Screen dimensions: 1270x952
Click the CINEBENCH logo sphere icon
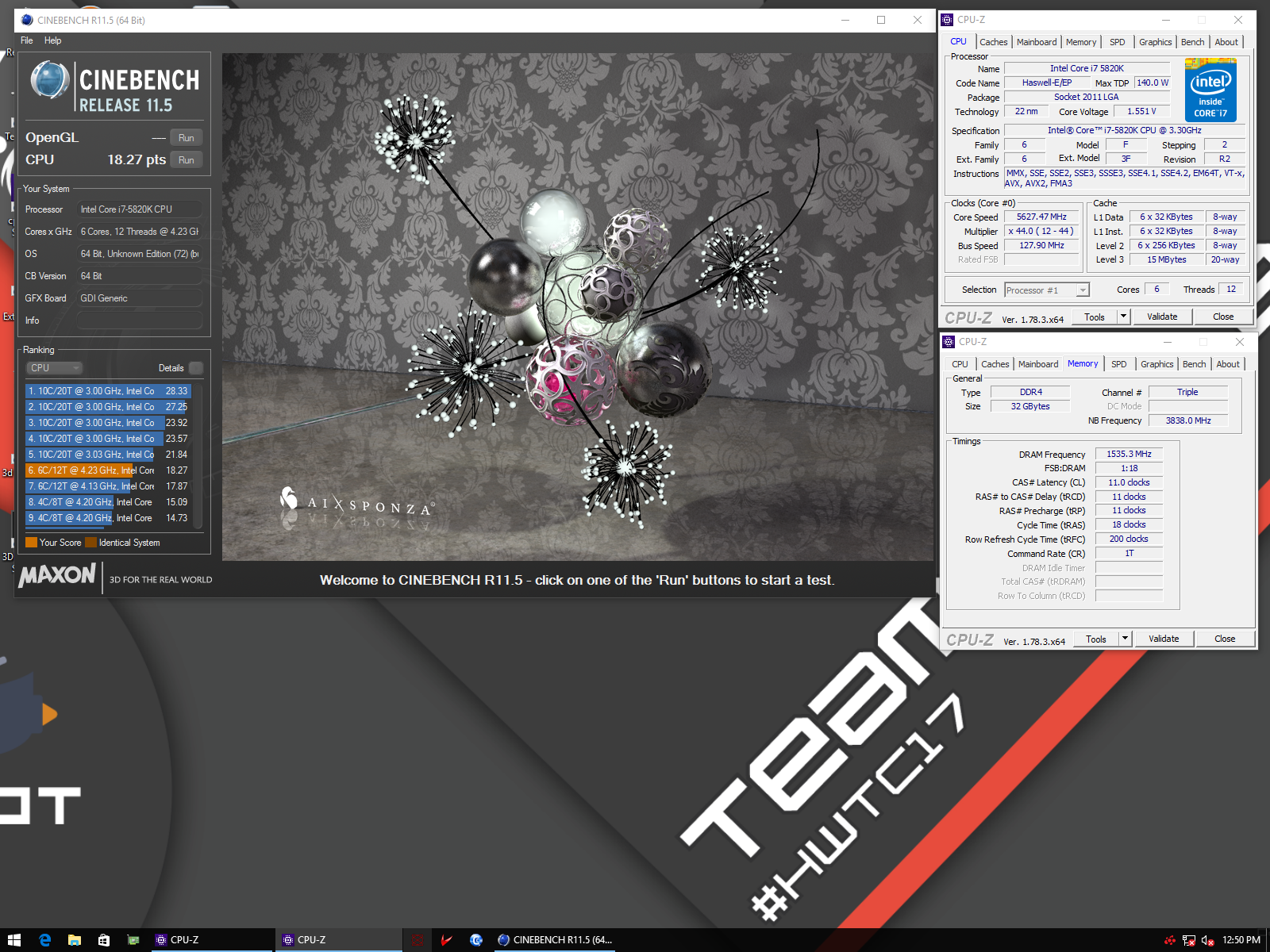[50, 80]
